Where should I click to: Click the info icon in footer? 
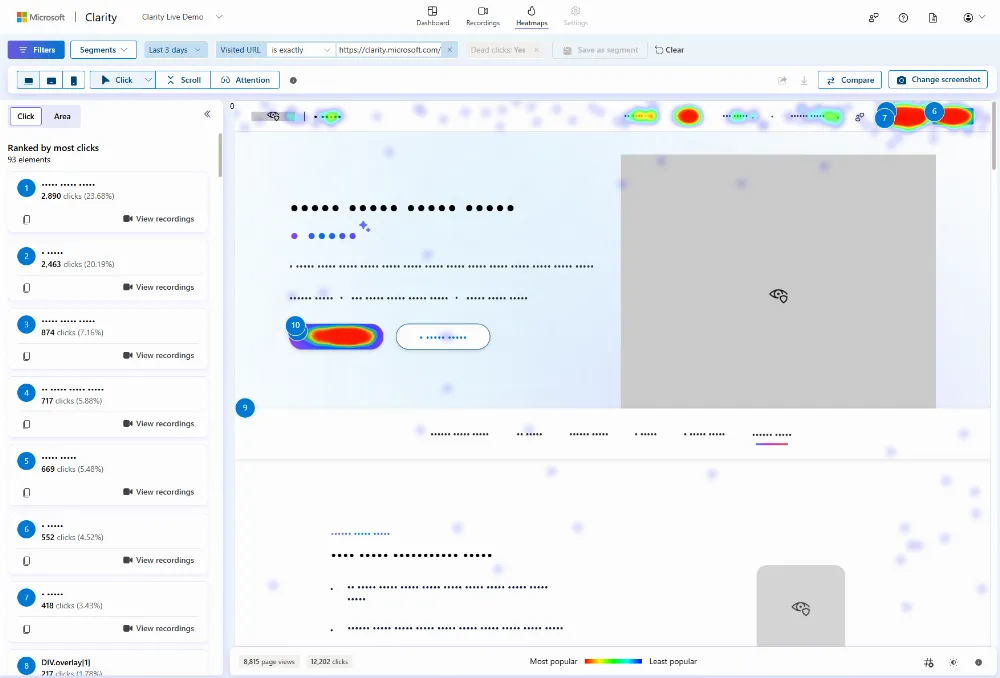(x=978, y=663)
